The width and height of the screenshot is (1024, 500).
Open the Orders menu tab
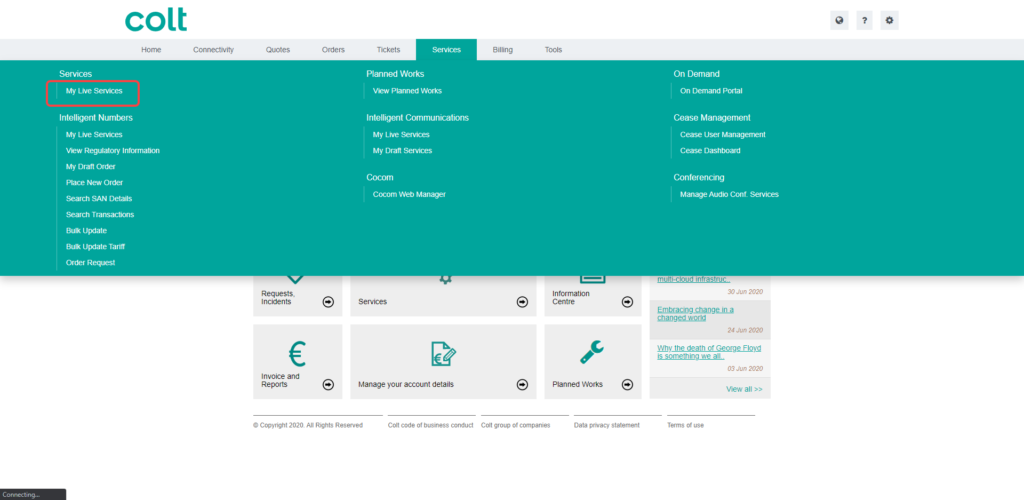click(333, 50)
